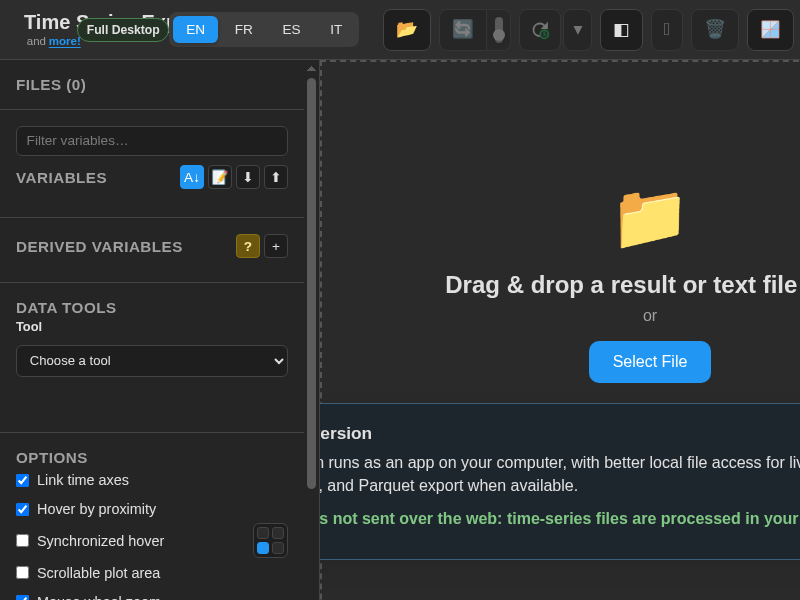The image size is (800, 600).
Task: Switch language to EN
Action: point(195,30)
